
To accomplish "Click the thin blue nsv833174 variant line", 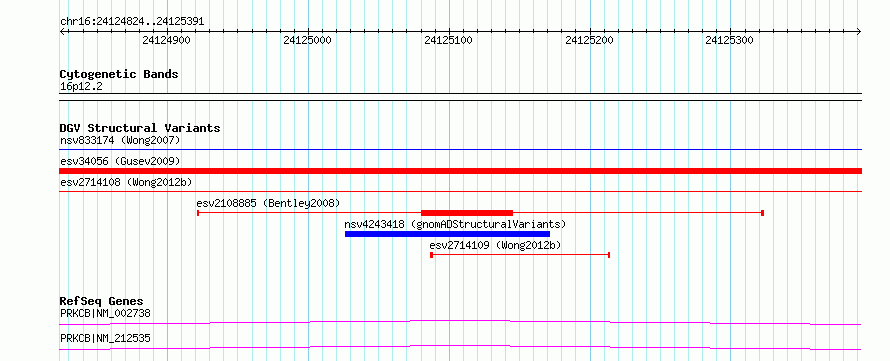I will click(x=461, y=150).
